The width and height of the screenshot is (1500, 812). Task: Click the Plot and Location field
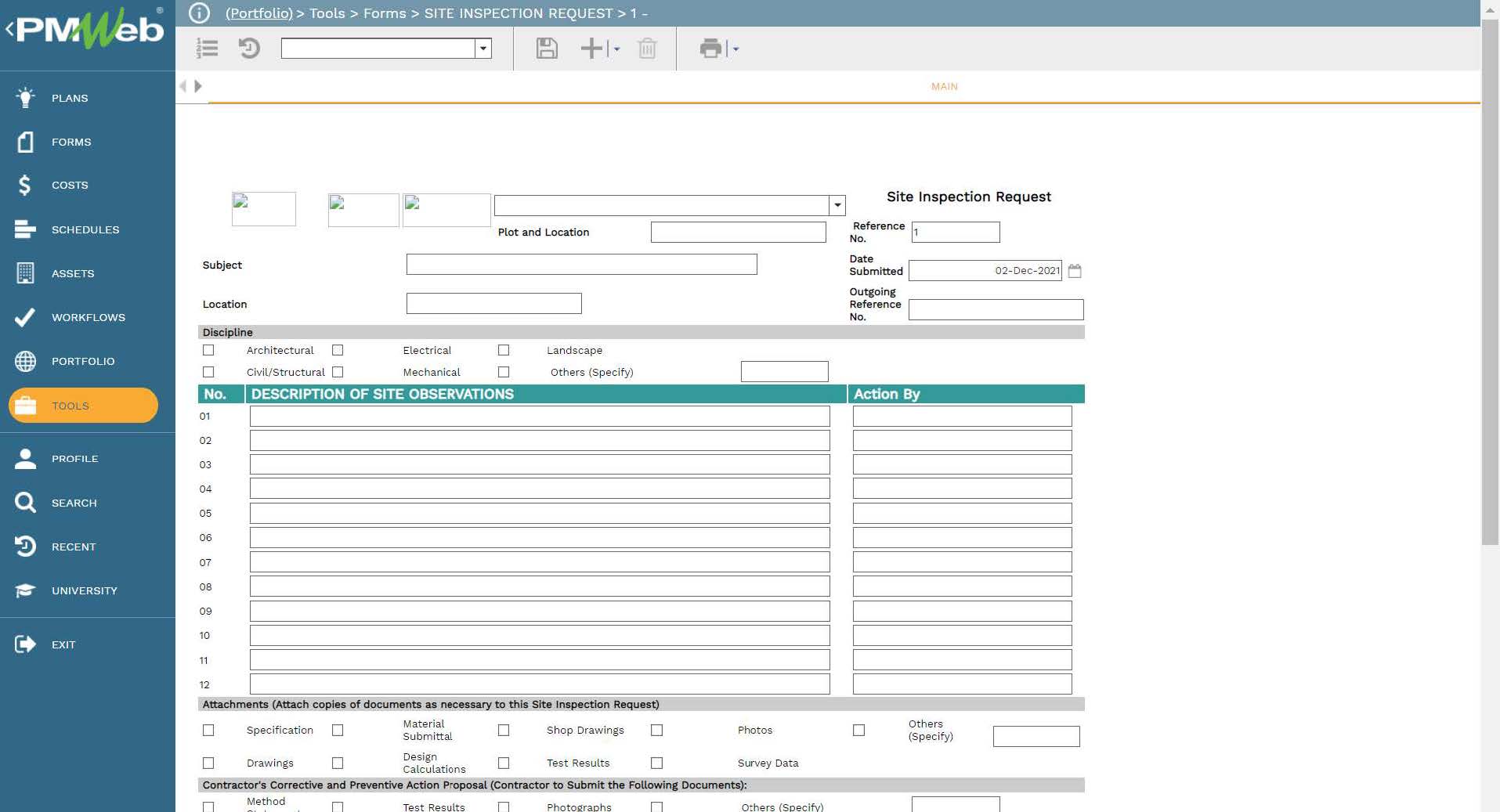pos(738,232)
